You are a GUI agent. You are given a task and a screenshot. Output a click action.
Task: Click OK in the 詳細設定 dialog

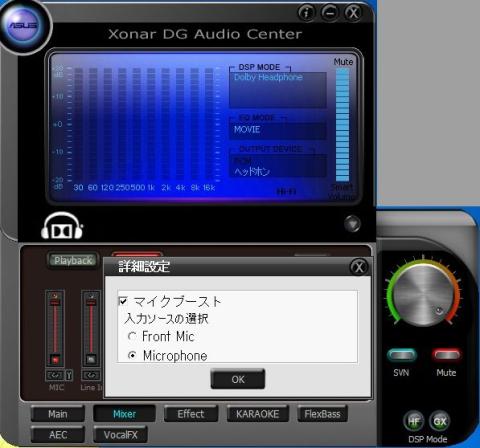coord(238,379)
